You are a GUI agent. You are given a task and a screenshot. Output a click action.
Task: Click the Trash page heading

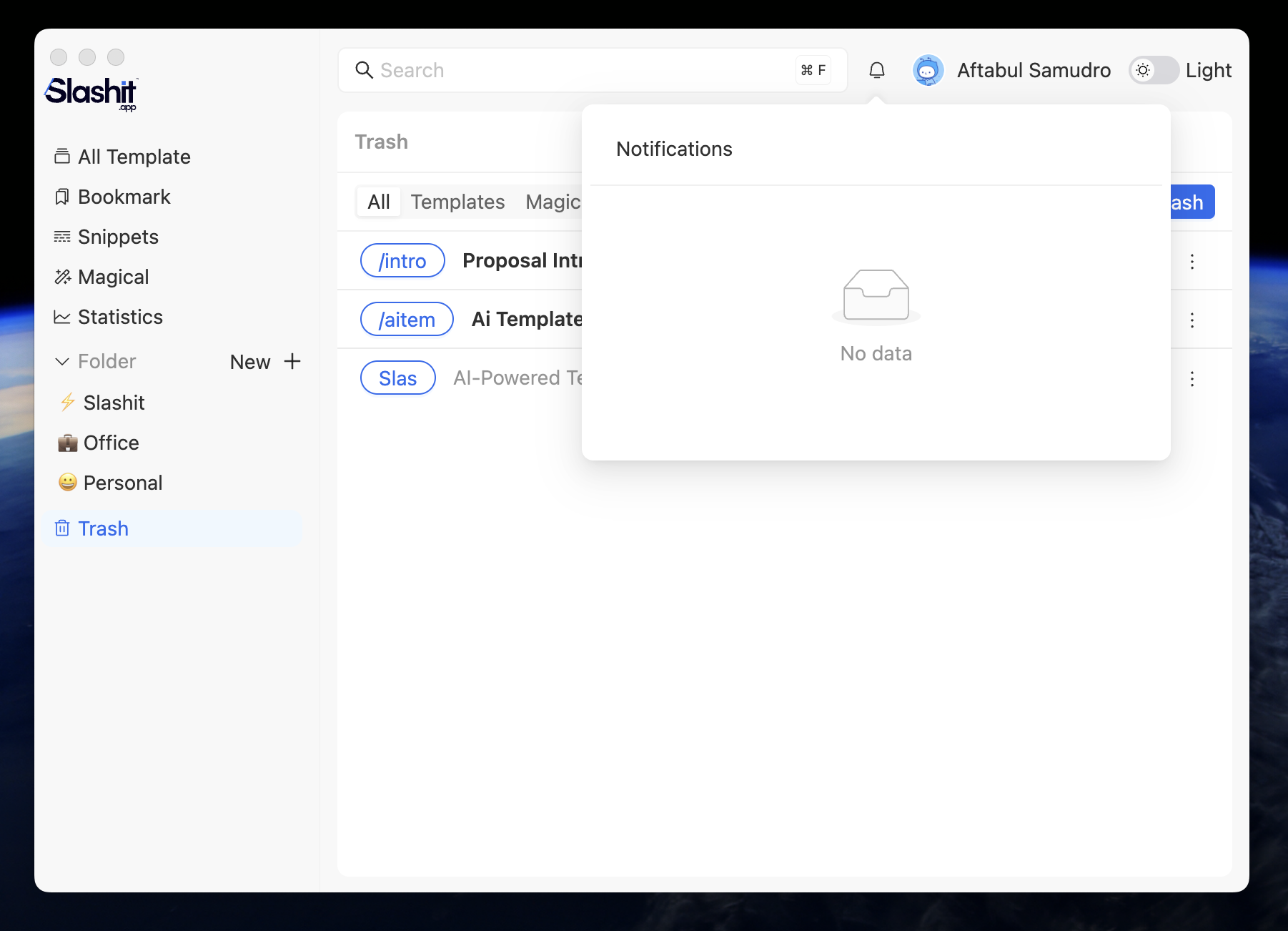coord(382,142)
